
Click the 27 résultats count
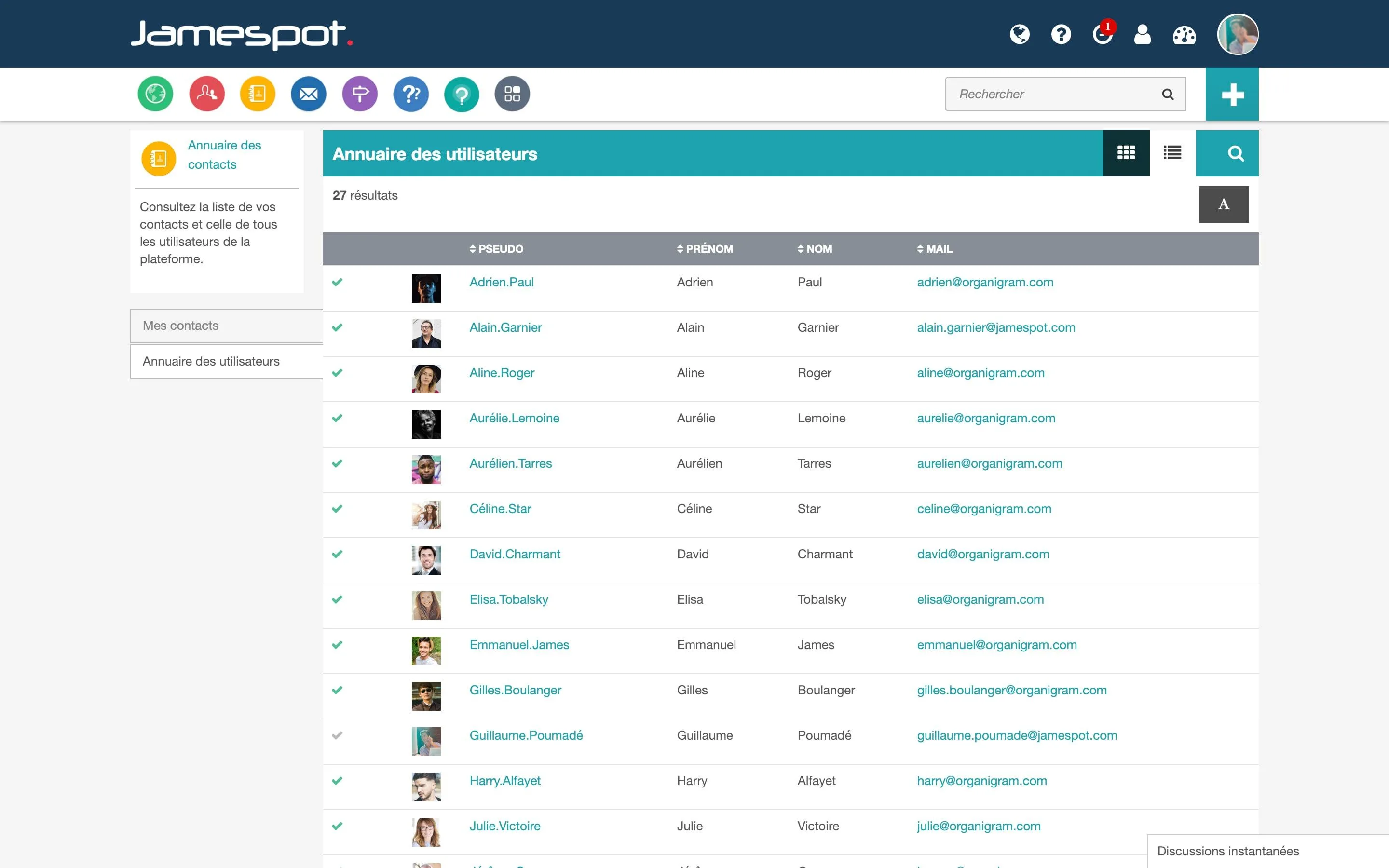tap(365, 195)
